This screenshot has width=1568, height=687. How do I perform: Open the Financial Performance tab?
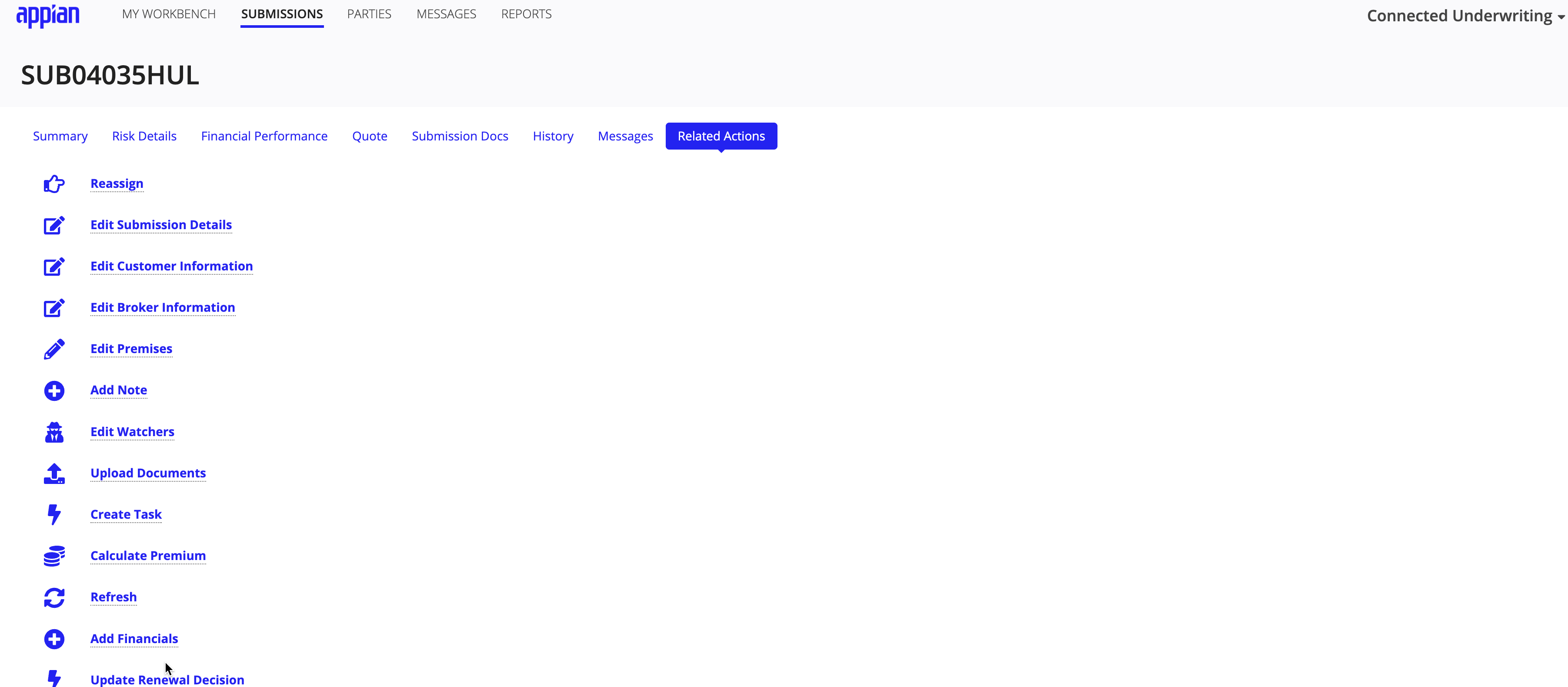(x=264, y=136)
